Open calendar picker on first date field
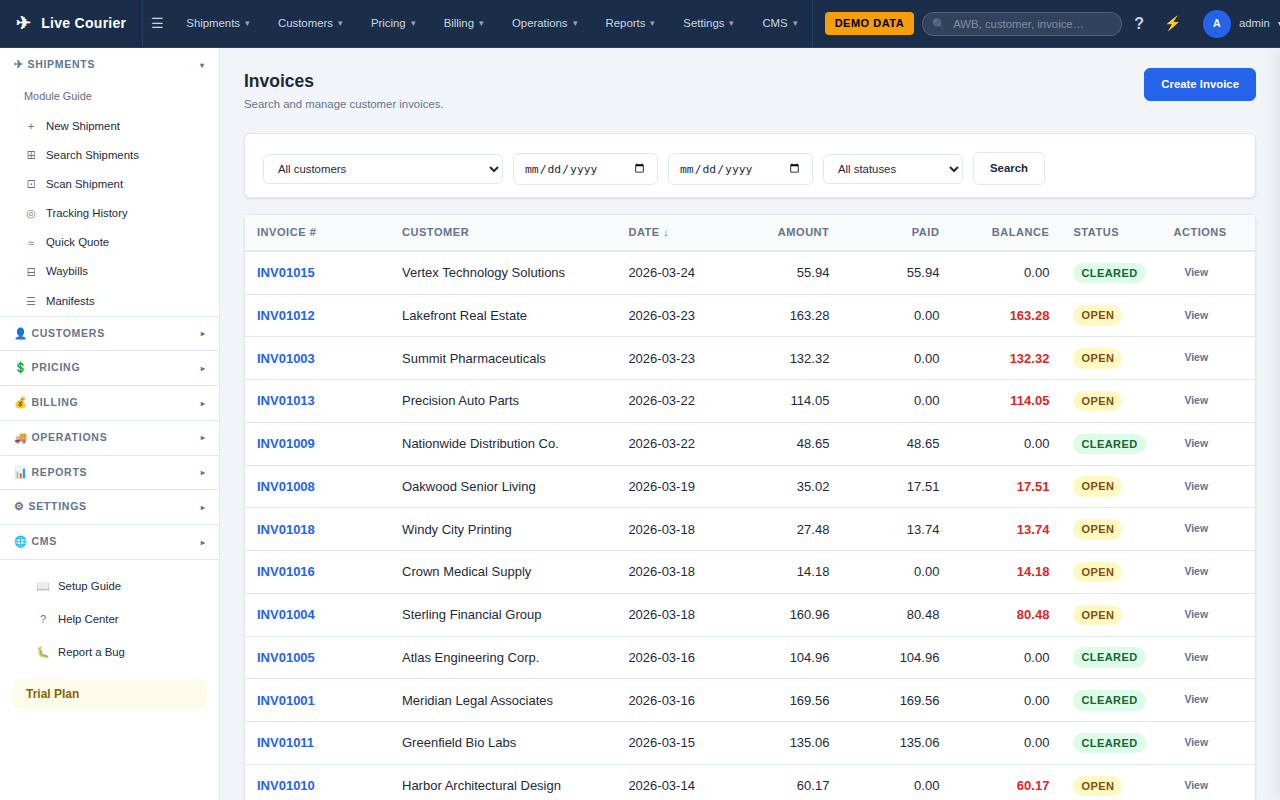 point(639,169)
